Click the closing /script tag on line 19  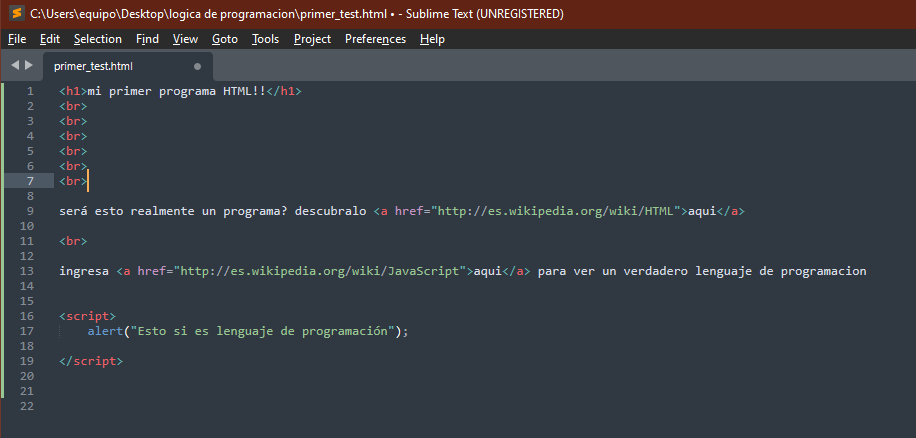(91, 361)
